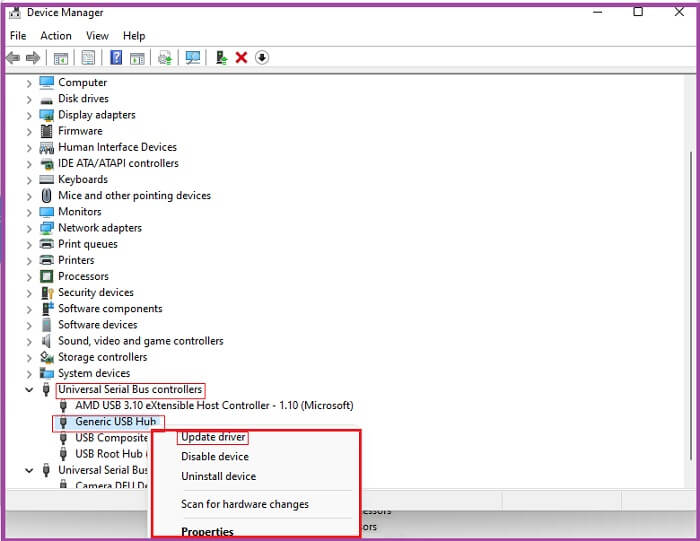This screenshot has height=541, width=700.
Task: Select AMD USB 3.10 eXtensible Host Controller
Action: 214,405
